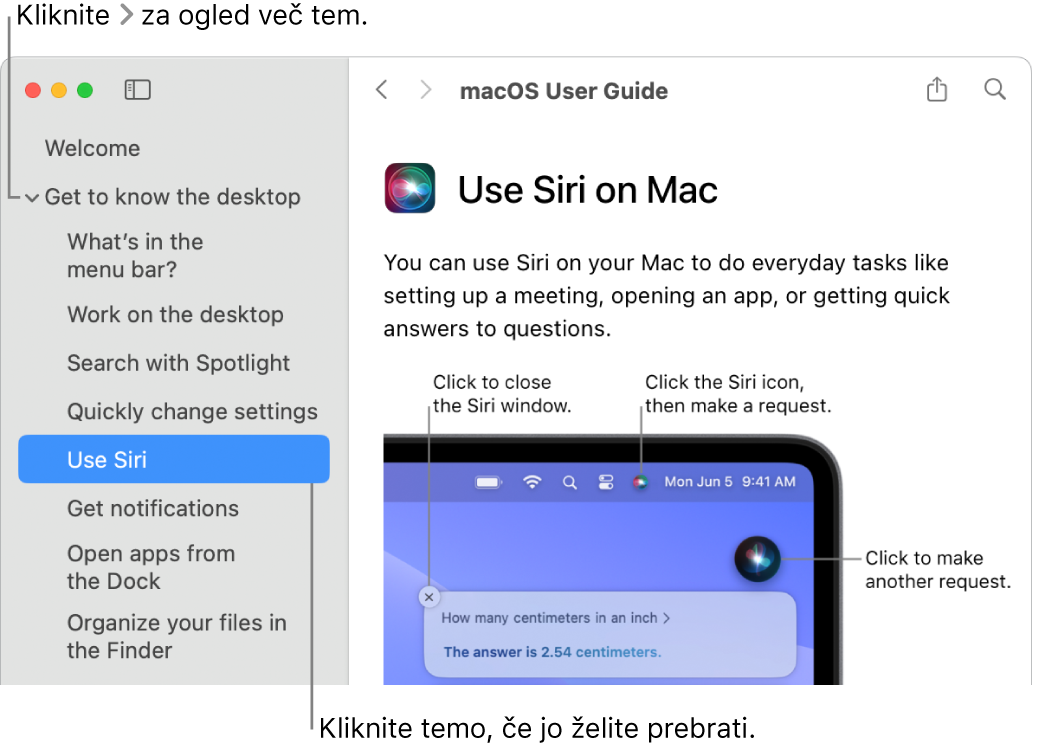
Task: Click the Control Center icon in illustration
Action: 606,482
